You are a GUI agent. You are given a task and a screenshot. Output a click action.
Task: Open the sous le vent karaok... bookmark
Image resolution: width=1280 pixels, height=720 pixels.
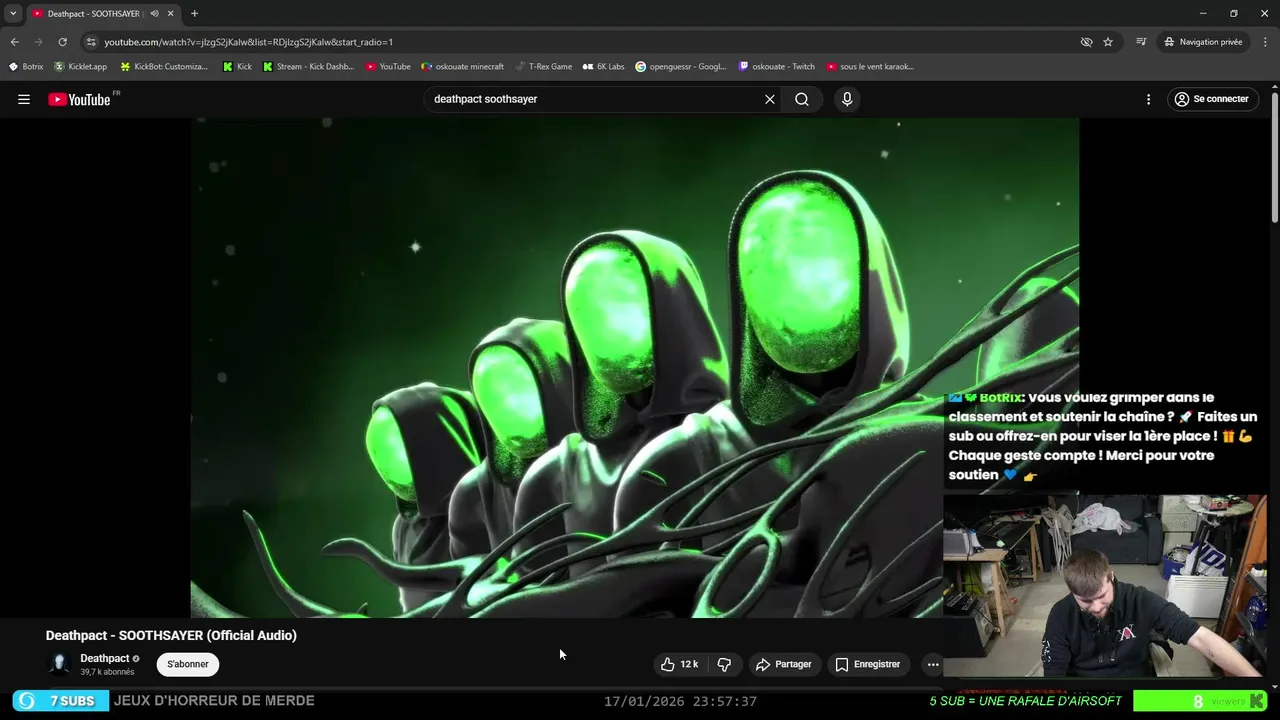(x=870, y=67)
